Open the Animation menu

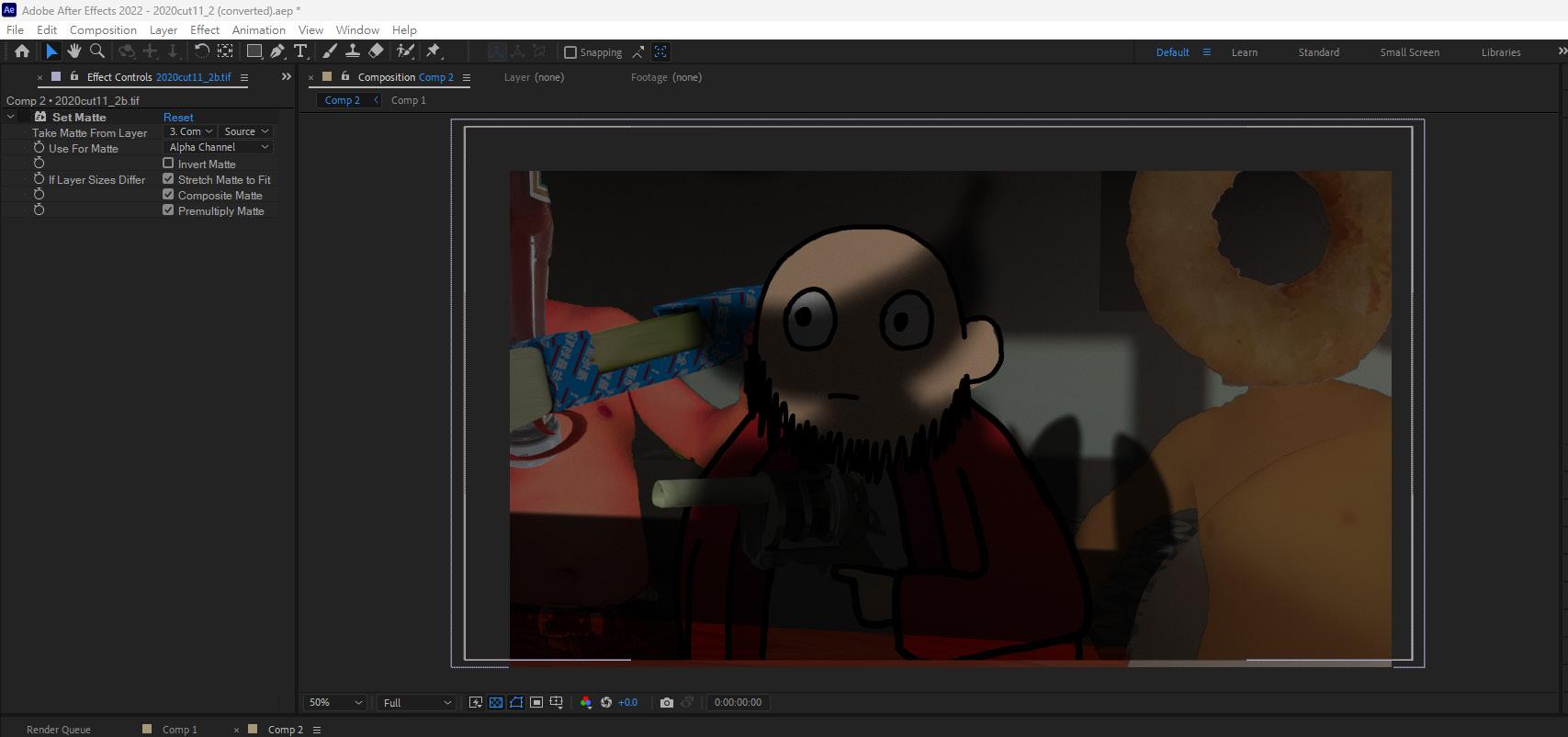coord(259,29)
